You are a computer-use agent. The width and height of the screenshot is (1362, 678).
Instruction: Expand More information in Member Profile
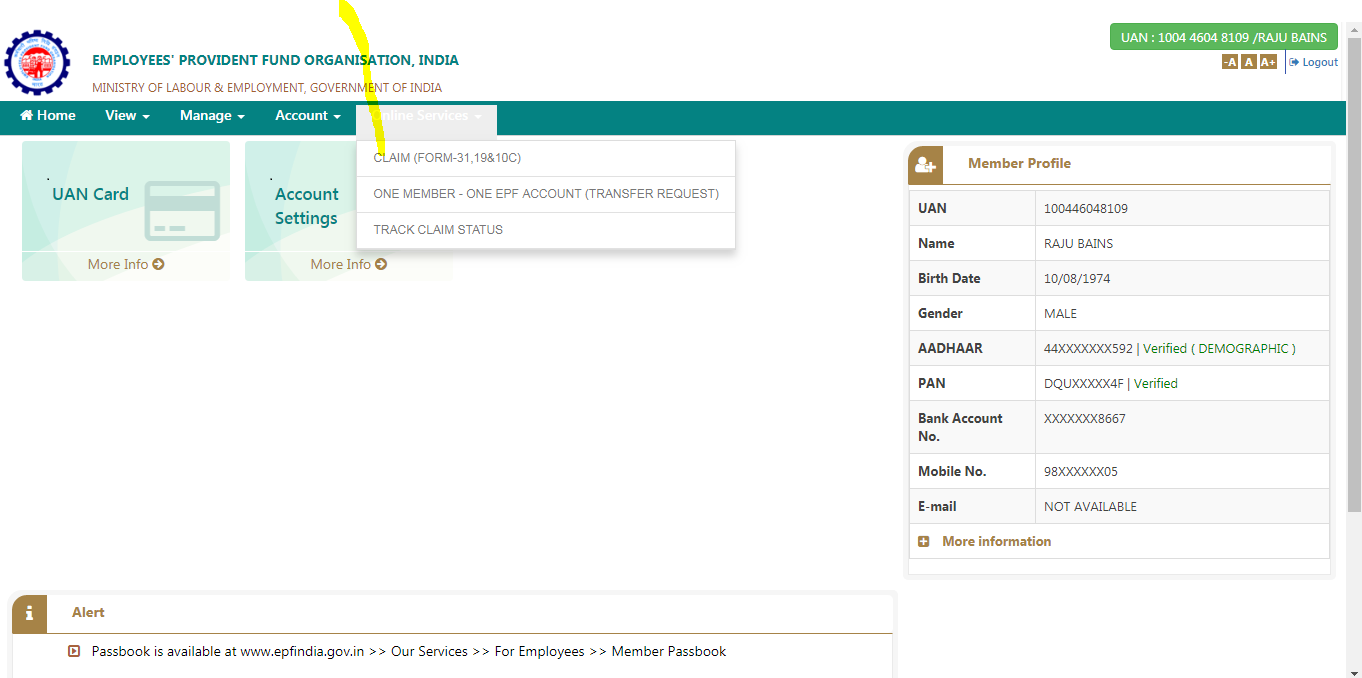996,542
